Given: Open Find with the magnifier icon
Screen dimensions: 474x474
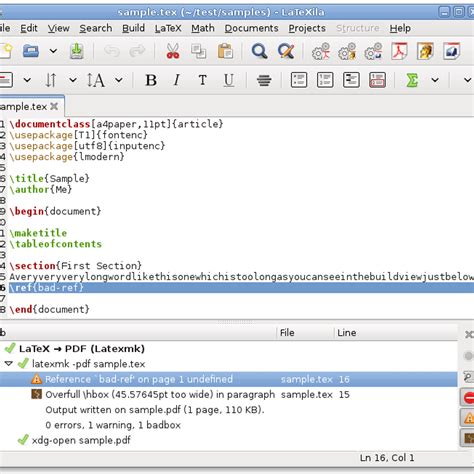Looking at the screenshot, I should pos(259,51).
